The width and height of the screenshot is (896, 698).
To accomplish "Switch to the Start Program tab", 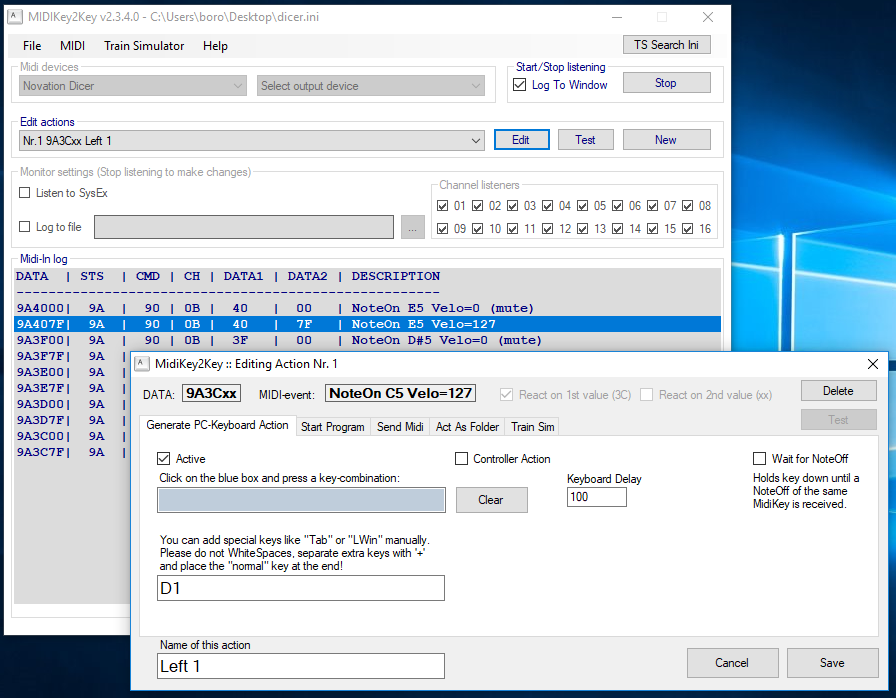I will point(333,427).
